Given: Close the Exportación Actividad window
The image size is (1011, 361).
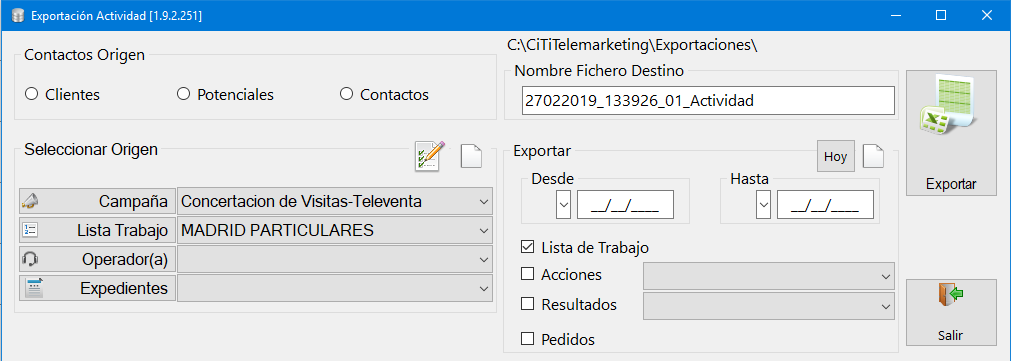Looking at the screenshot, I should point(986,15).
